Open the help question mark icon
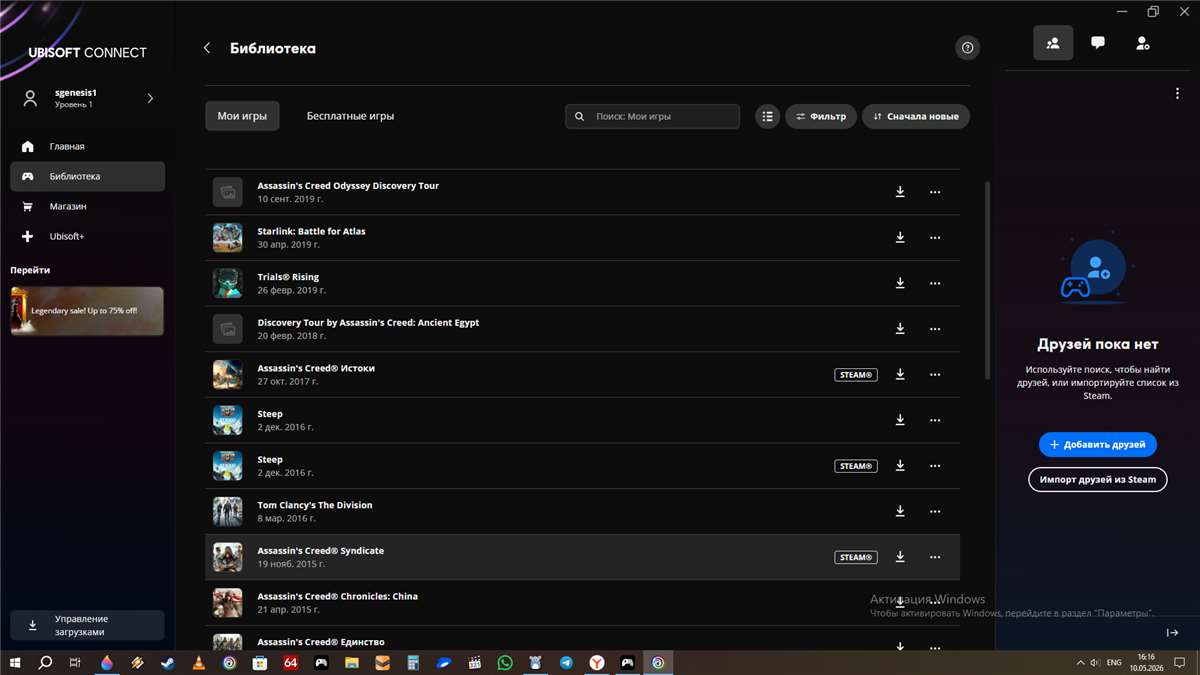The height and width of the screenshot is (675, 1200). (967, 48)
